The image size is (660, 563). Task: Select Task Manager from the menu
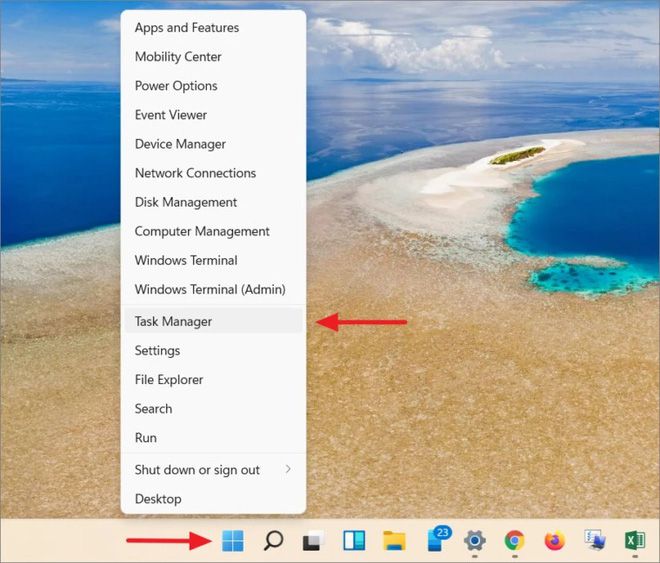point(213,321)
